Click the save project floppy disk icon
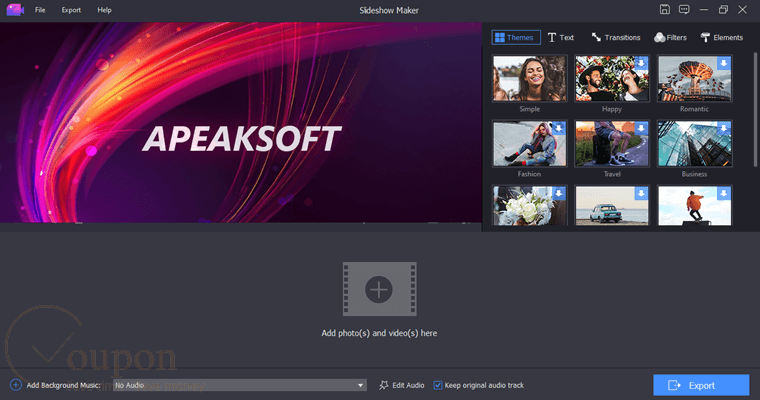760x400 pixels. [x=665, y=9]
